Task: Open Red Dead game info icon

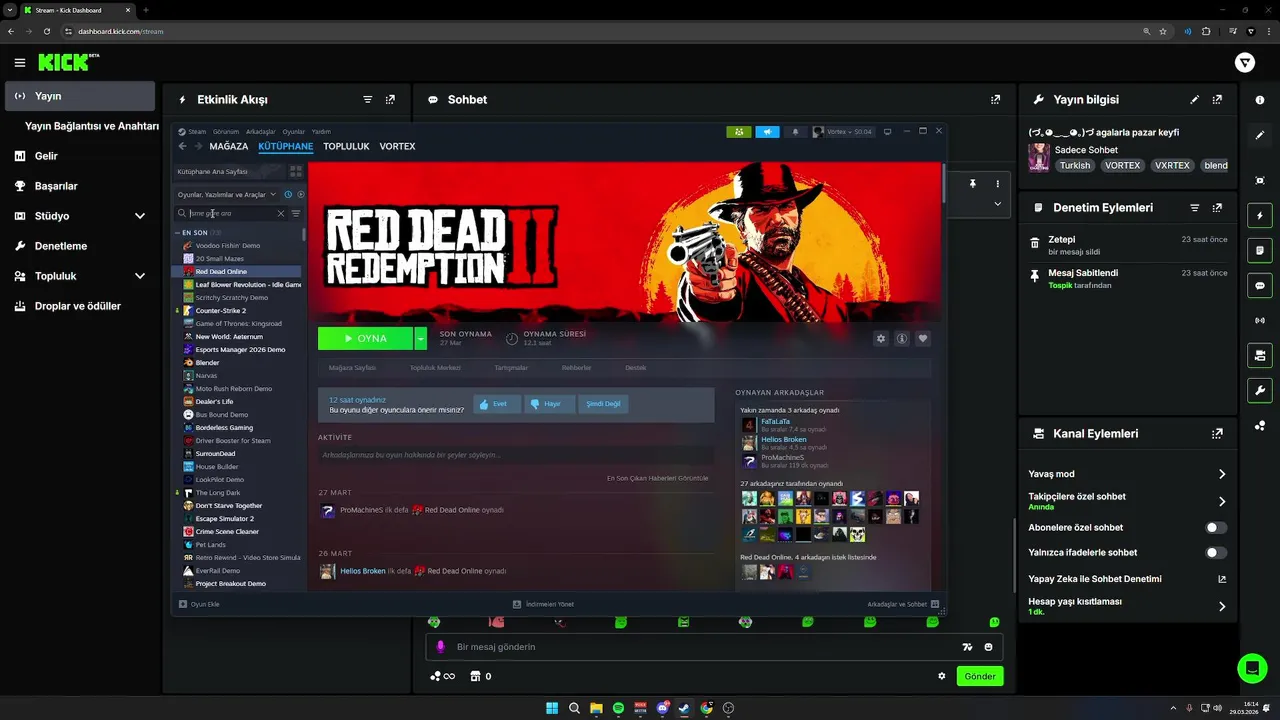Action: pyautogui.click(x=902, y=339)
